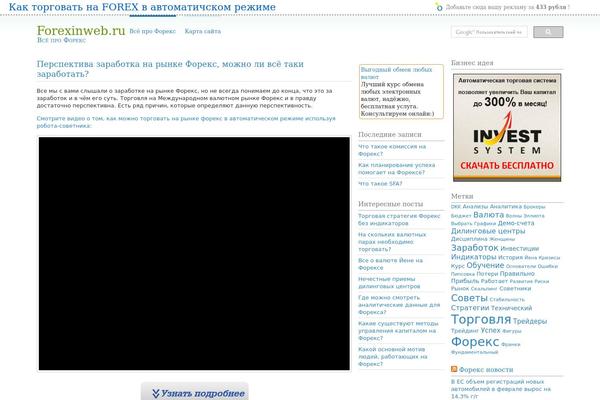600x400 pixels.
Task: Select the Торговля tag
Action: point(481,319)
